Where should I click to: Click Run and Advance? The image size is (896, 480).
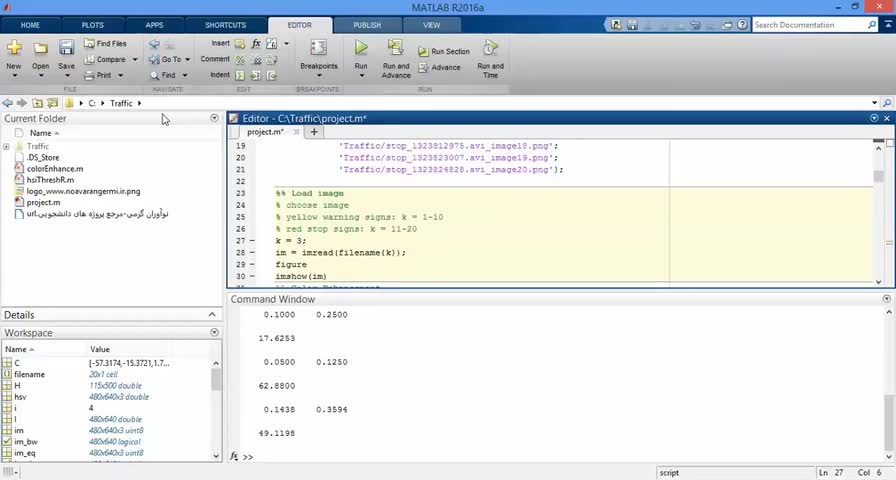click(x=396, y=58)
